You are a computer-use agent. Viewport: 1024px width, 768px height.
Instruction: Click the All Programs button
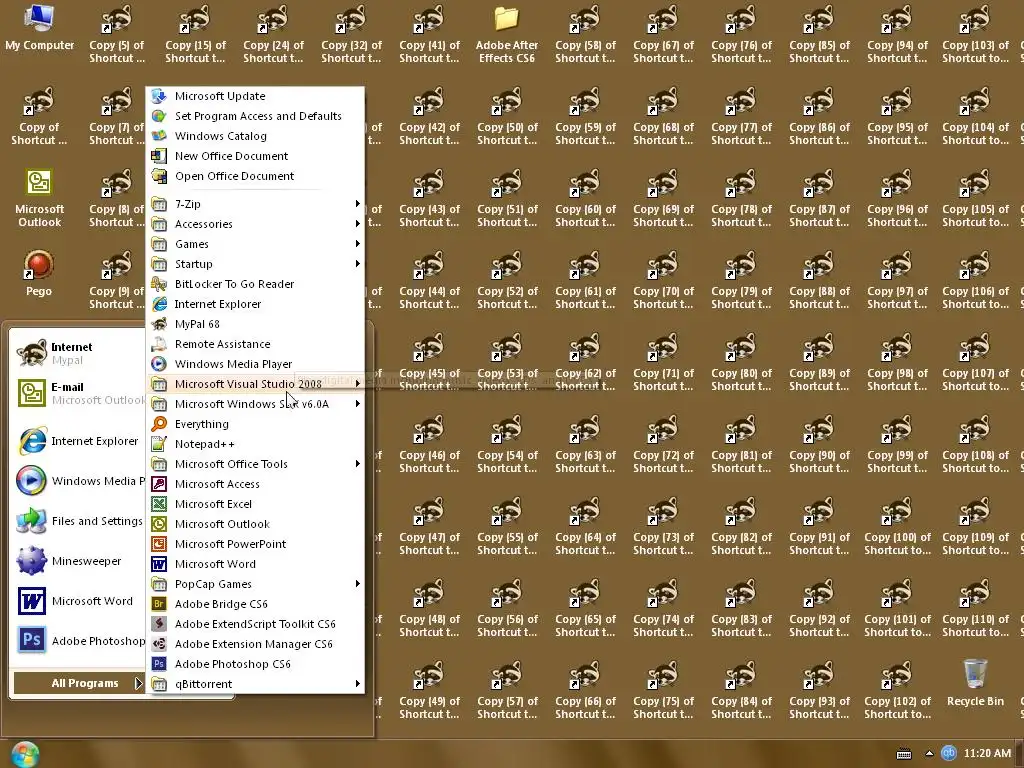click(78, 683)
